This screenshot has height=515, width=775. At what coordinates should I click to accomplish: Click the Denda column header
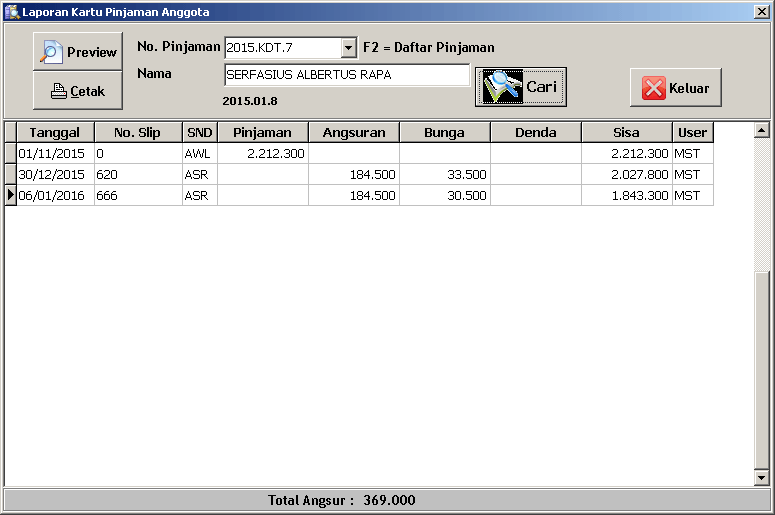tap(536, 132)
